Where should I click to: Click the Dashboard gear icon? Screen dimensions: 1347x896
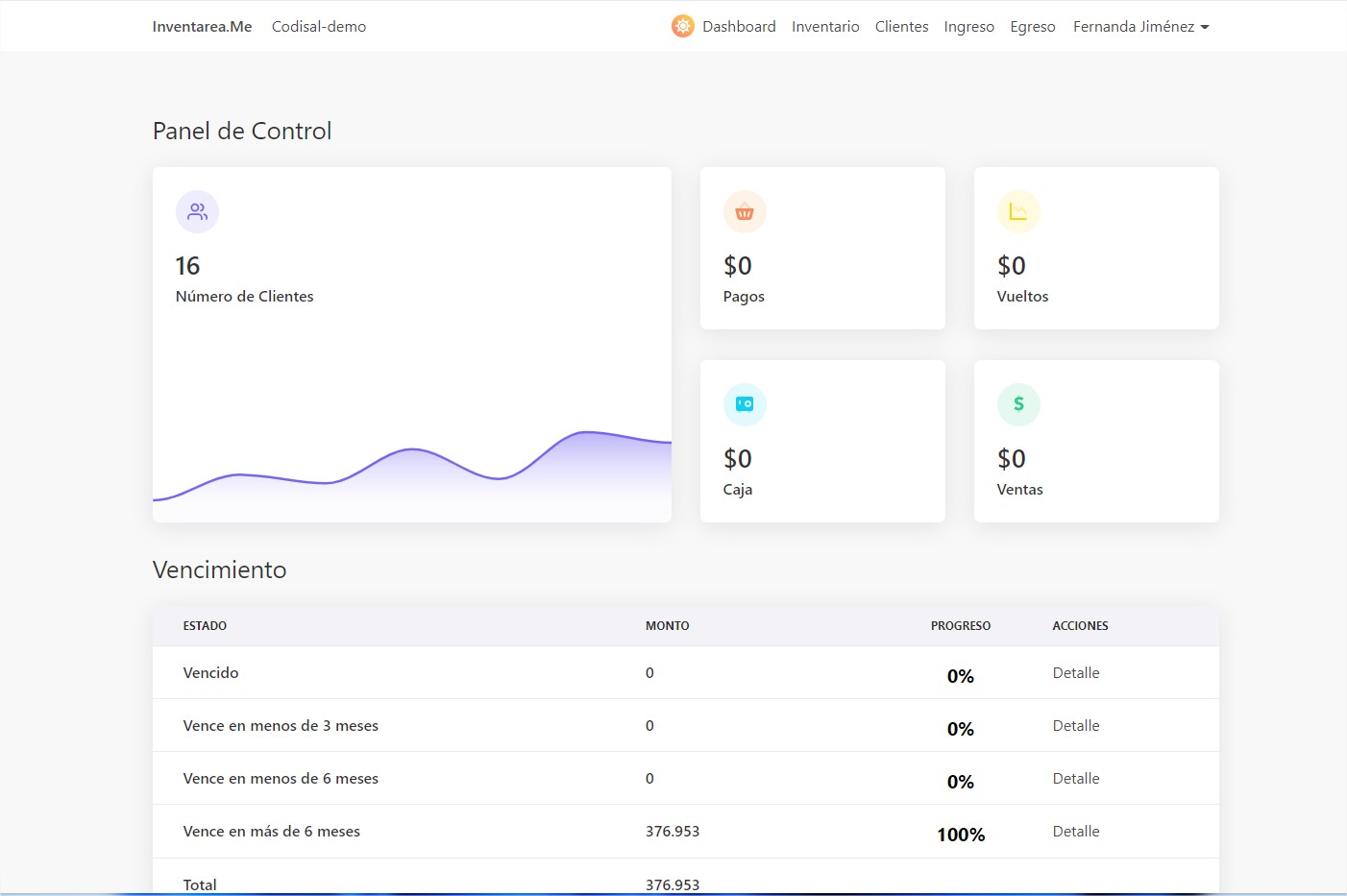tap(682, 26)
